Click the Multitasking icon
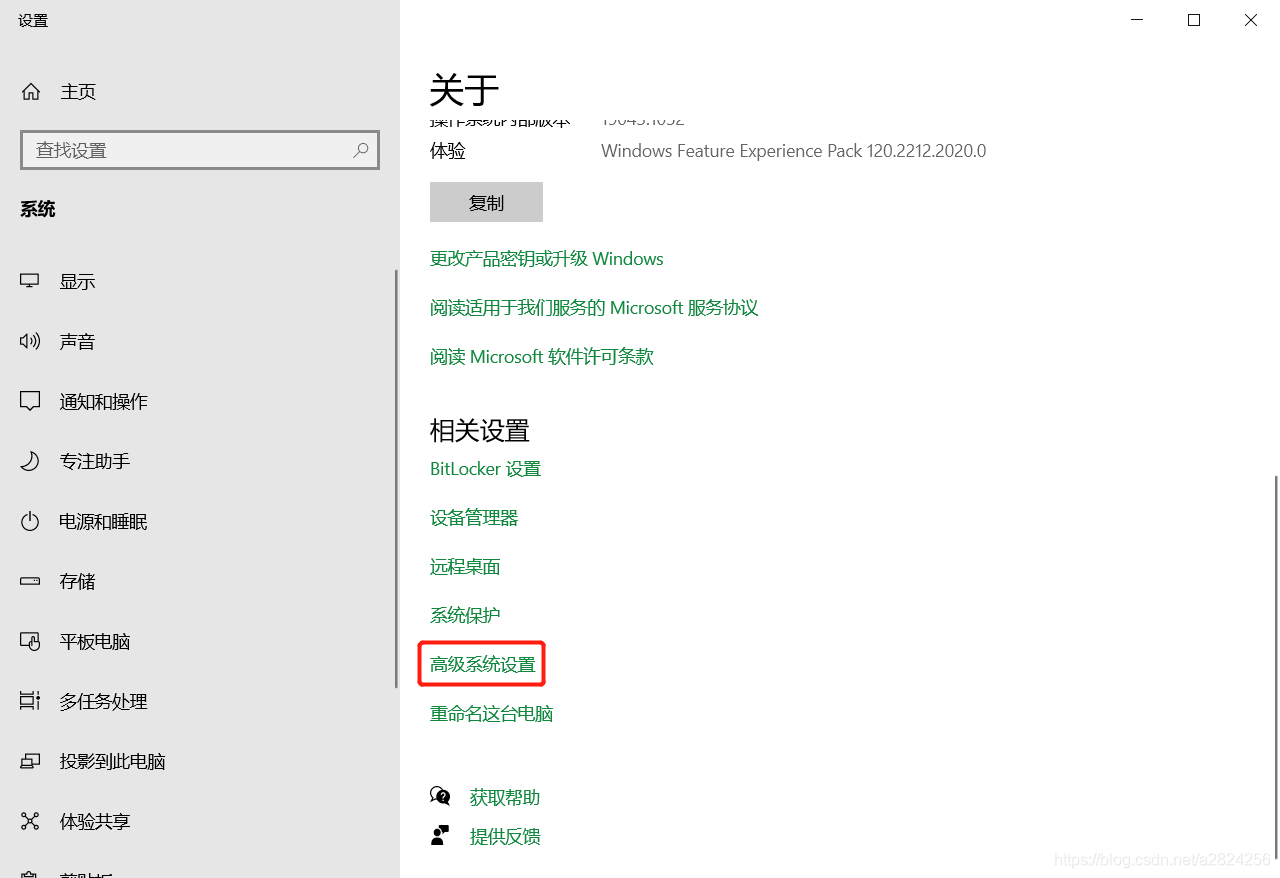1280x878 pixels. (x=30, y=701)
